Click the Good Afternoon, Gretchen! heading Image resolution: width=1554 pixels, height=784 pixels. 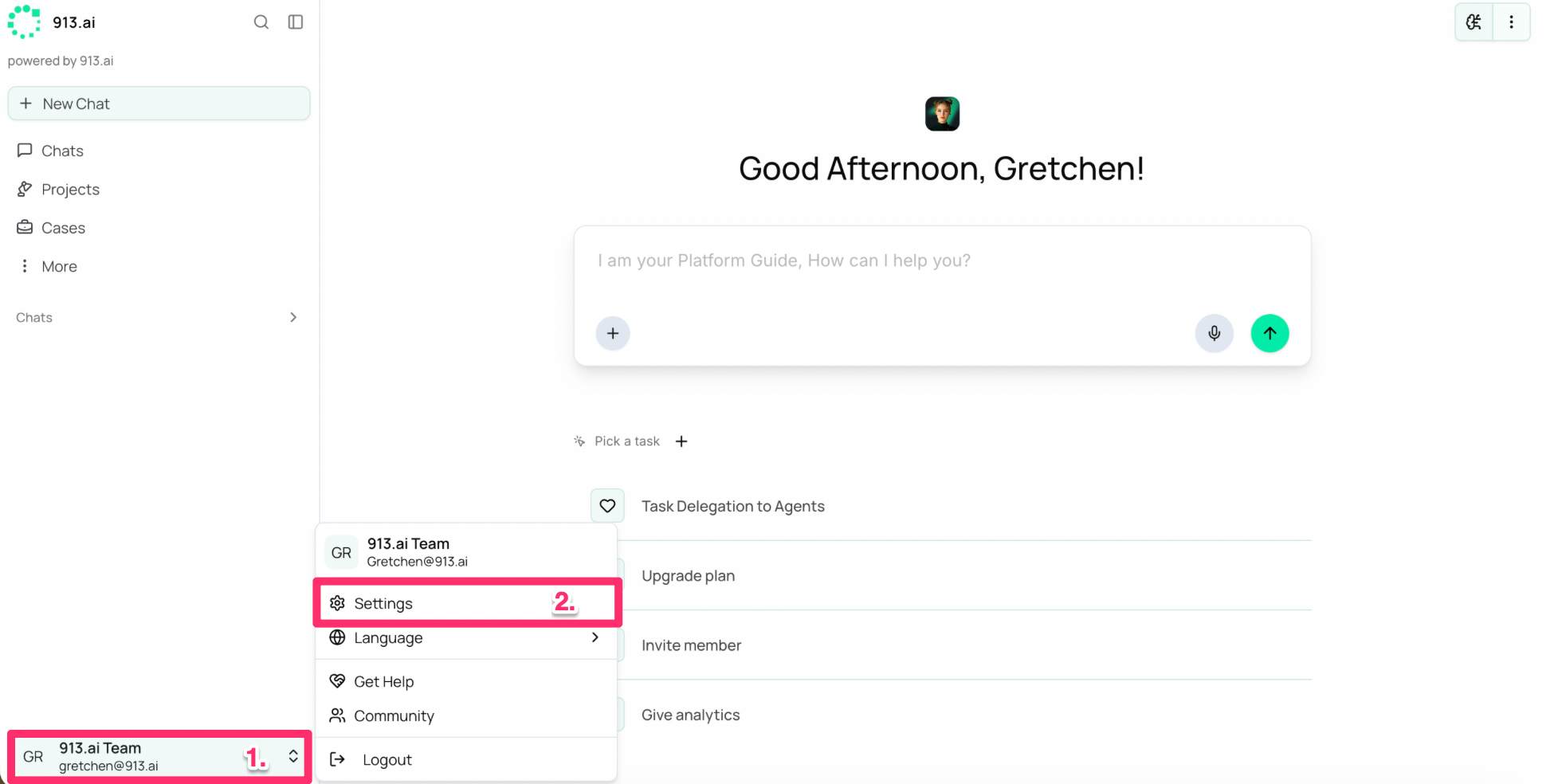click(942, 168)
